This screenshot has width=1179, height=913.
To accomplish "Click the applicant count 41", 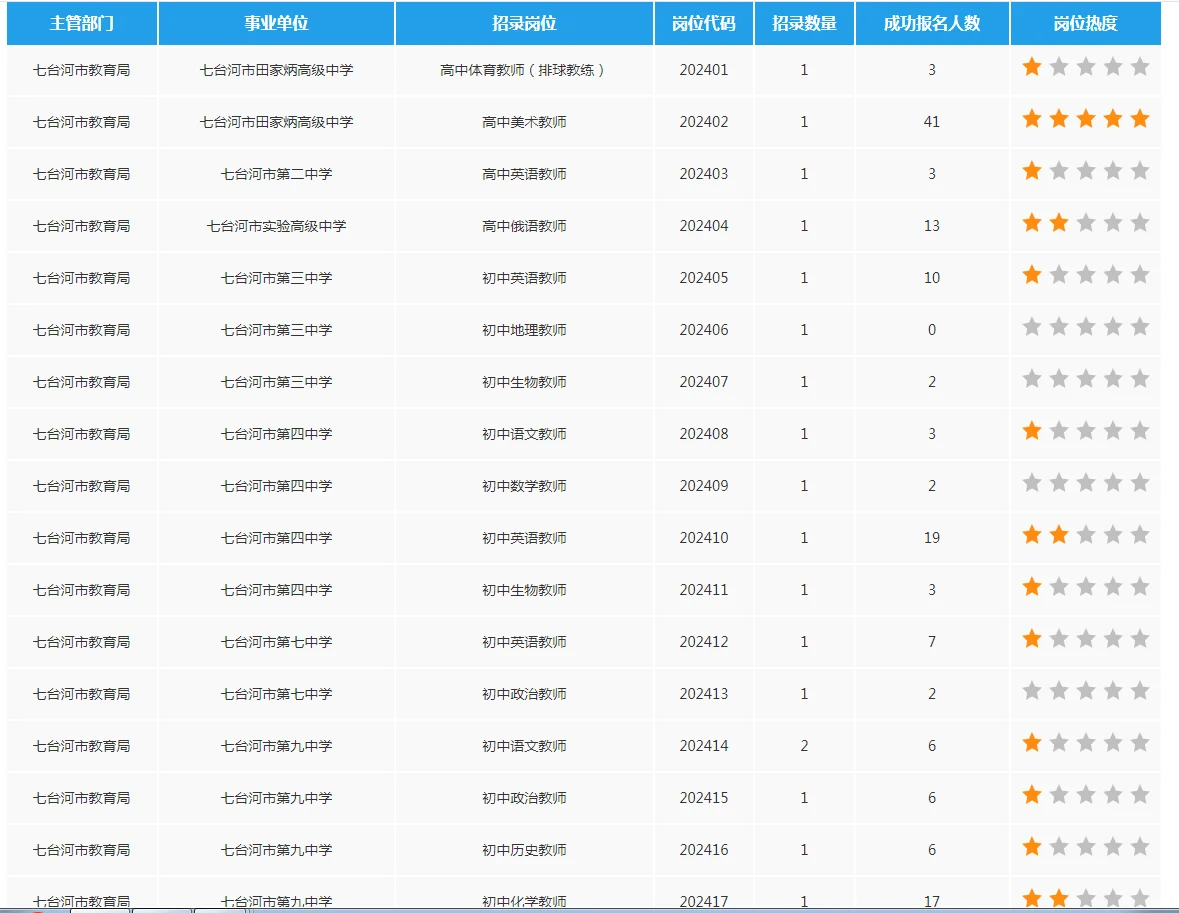I will coord(932,122).
